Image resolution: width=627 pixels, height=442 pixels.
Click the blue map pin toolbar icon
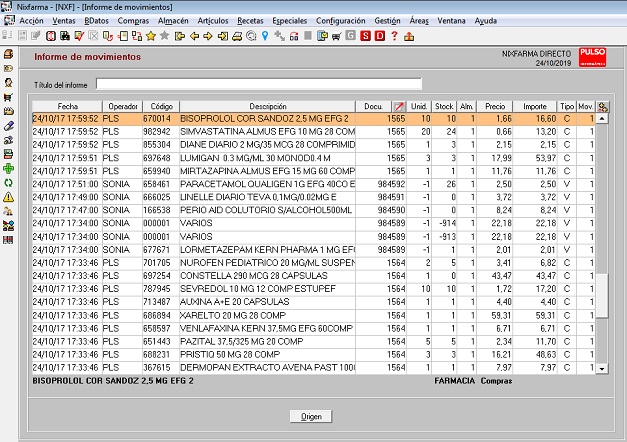[x=265, y=36]
